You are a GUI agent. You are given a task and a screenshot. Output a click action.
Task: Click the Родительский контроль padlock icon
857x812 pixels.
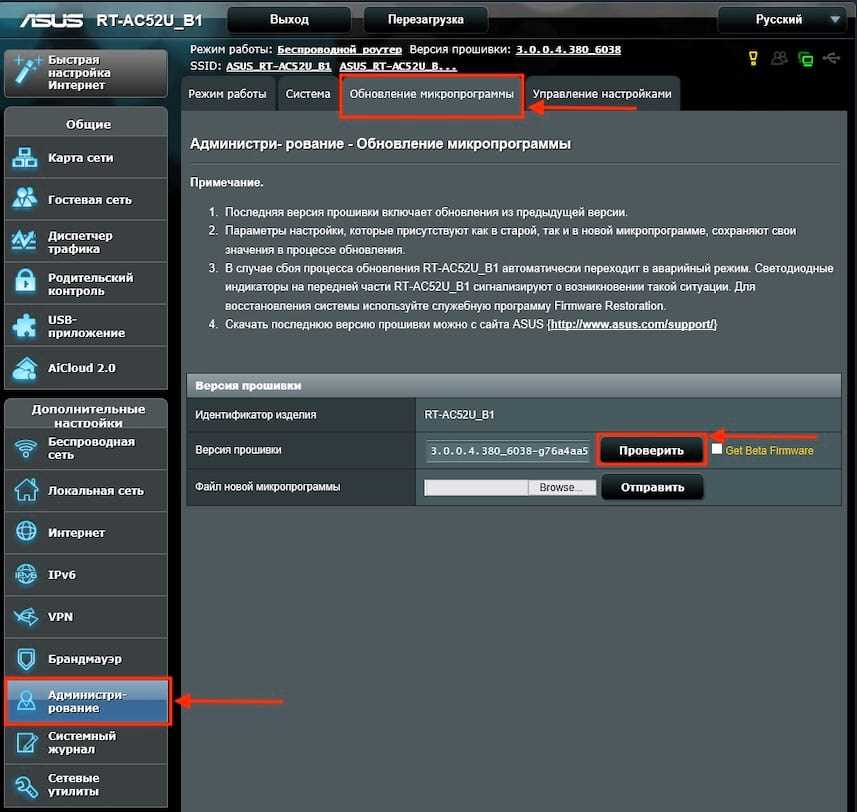click(25, 283)
